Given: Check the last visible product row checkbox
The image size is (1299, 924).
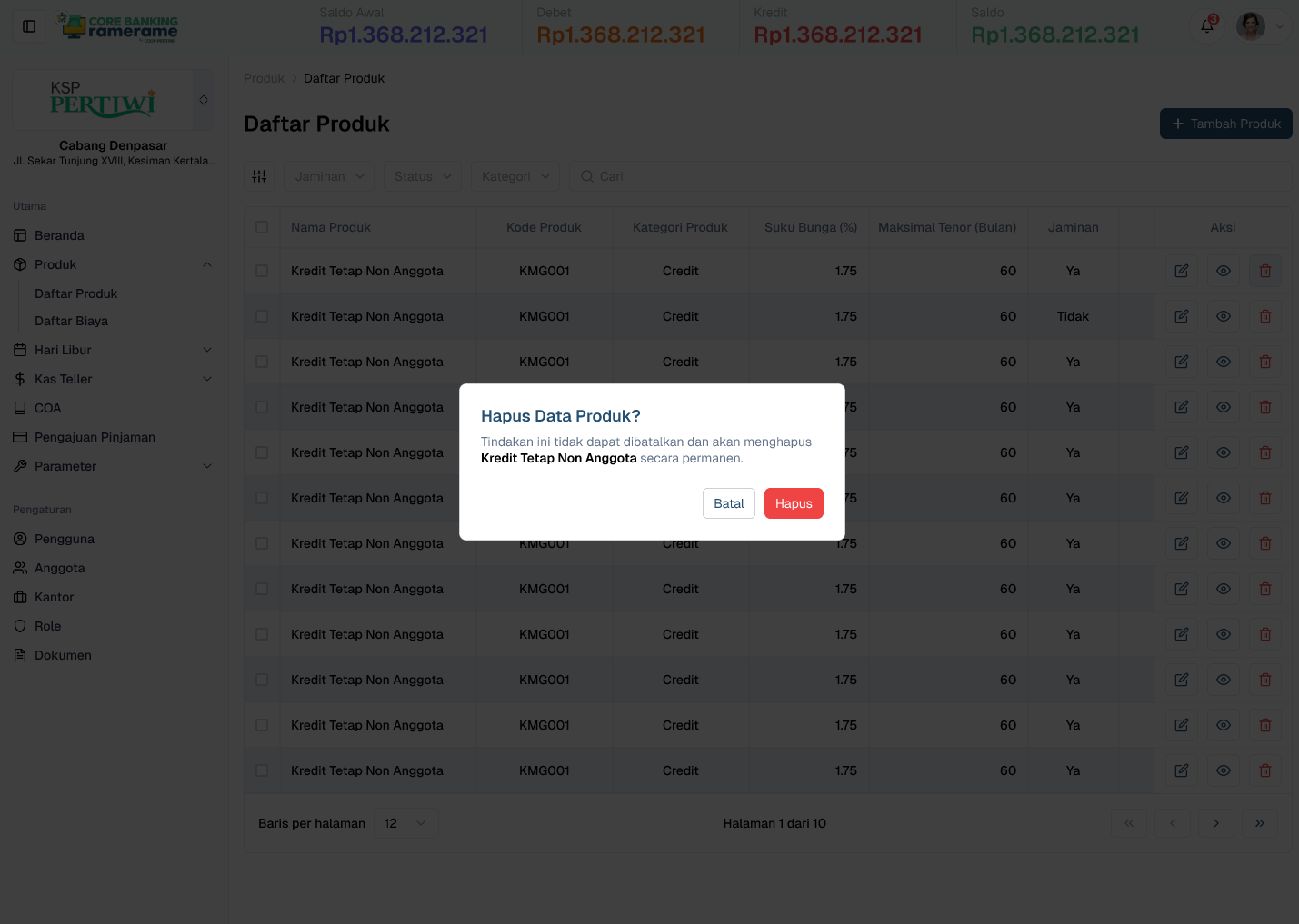Looking at the screenshot, I should pos(262,770).
